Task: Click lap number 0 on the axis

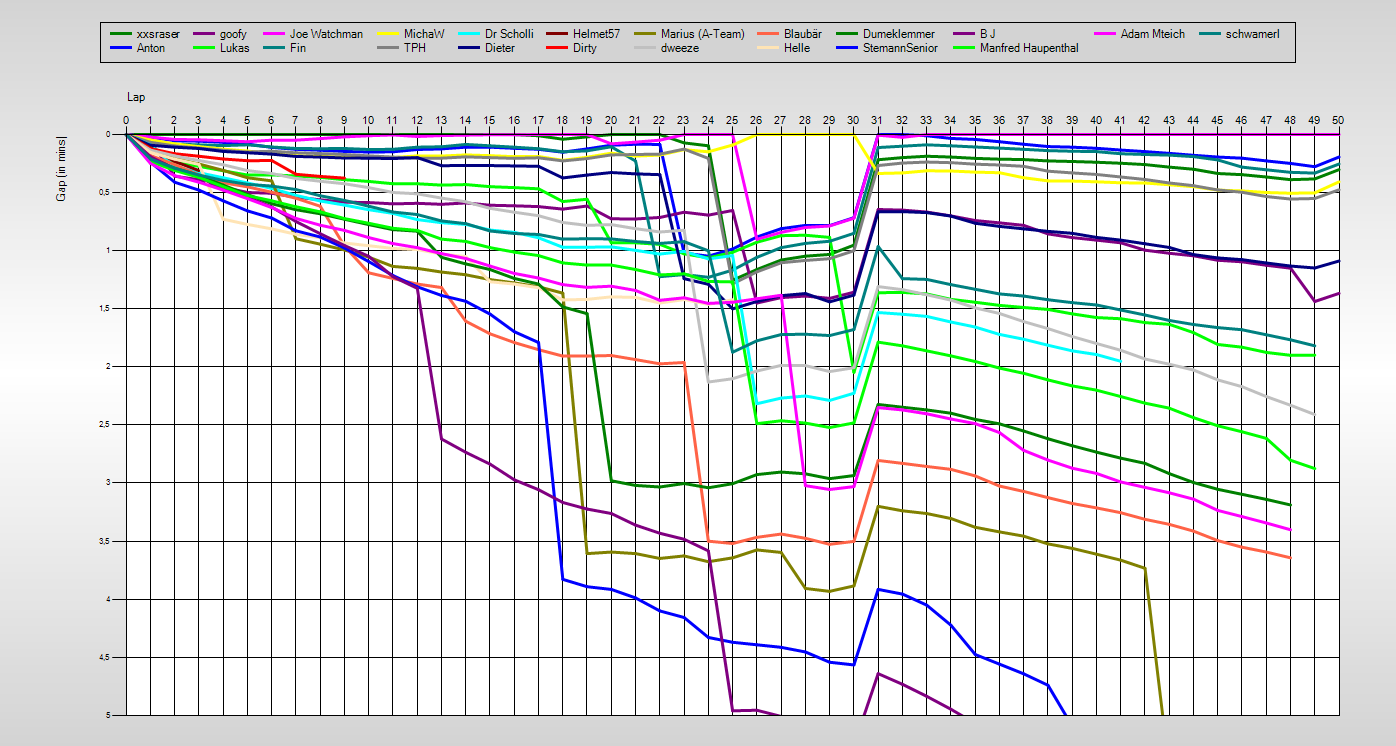Action: click(126, 120)
